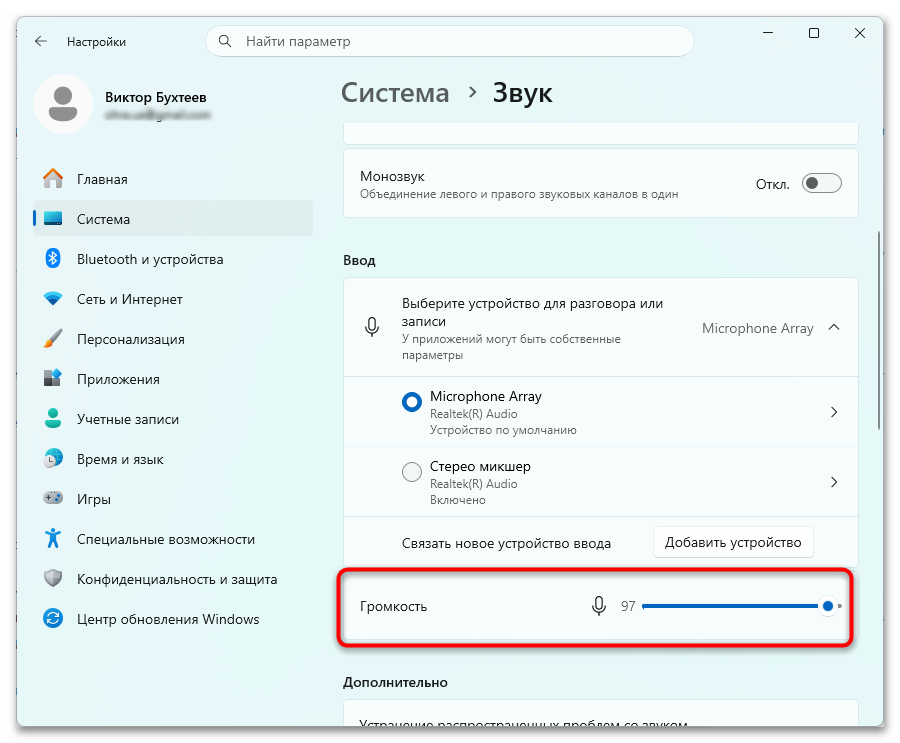The image size is (900, 743).
Task: Click the Специальные возможности accessibility icon
Action: coord(53,539)
